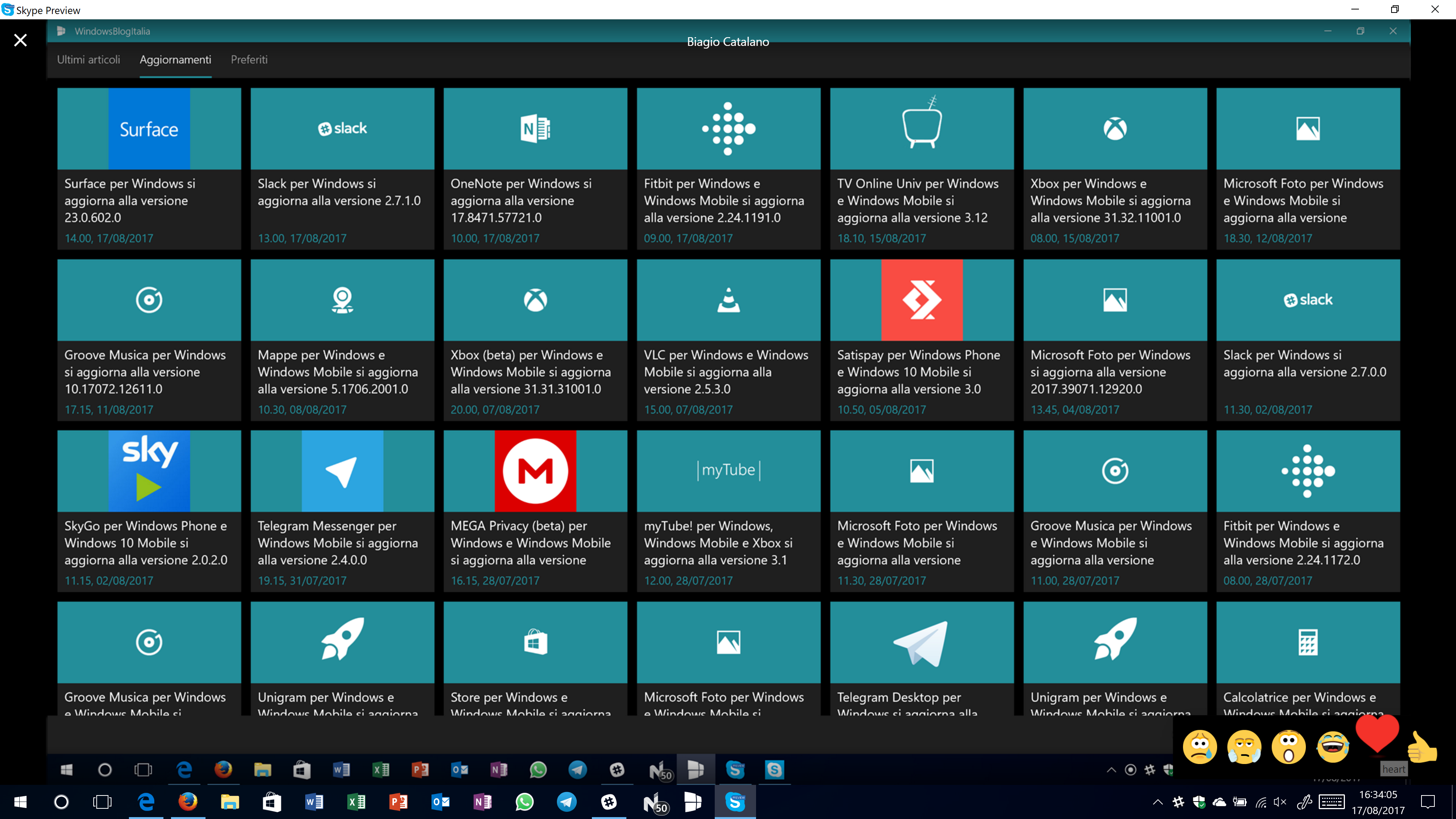Send the heart reaction emoji

(x=1377, y=734)
